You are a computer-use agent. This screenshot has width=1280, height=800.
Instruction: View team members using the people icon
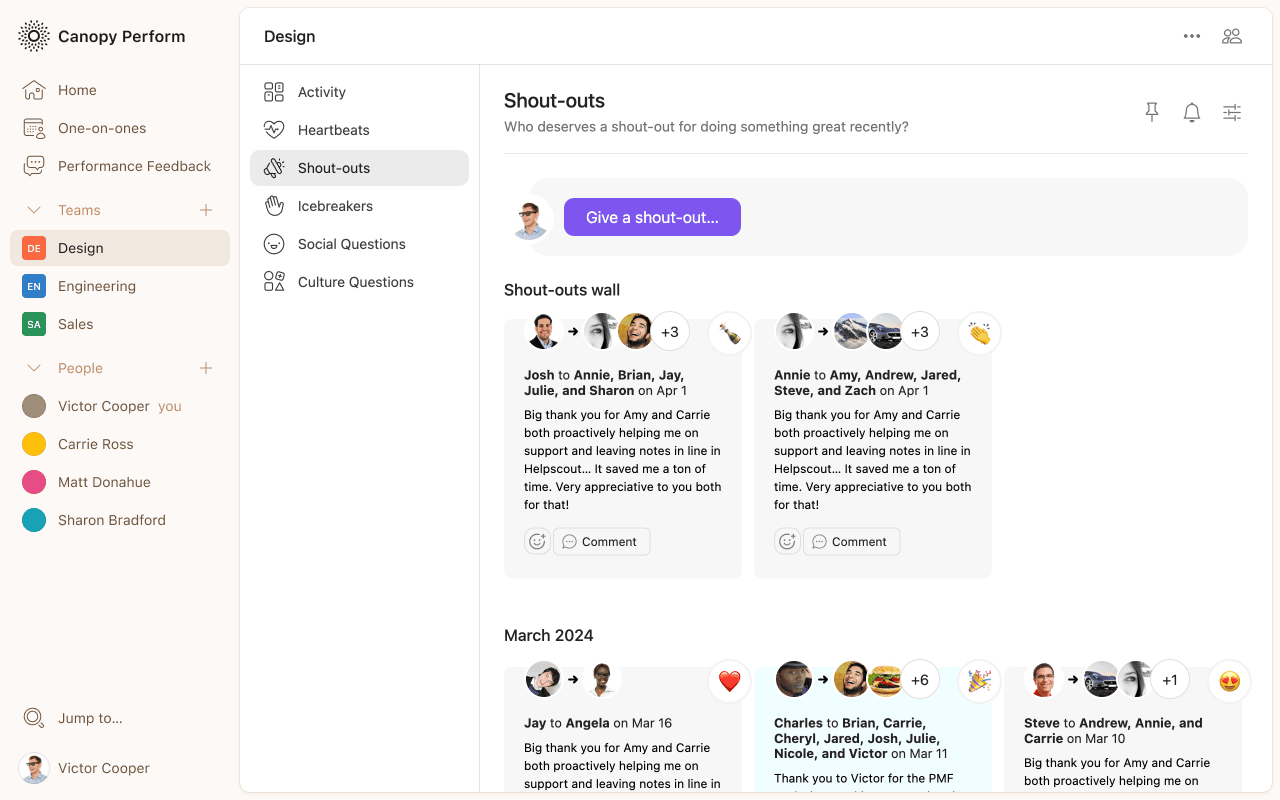[x=1232, y=36]
